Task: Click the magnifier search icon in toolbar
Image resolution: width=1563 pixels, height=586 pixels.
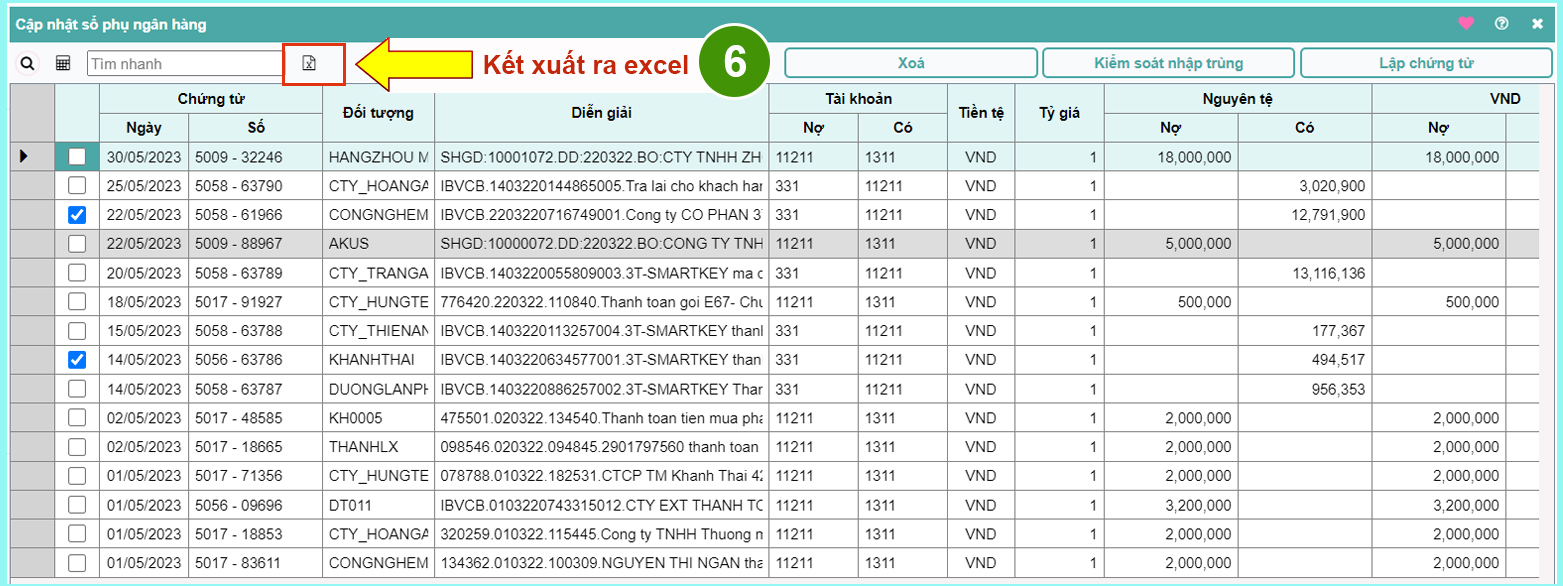Action: [x=28, y=64]
